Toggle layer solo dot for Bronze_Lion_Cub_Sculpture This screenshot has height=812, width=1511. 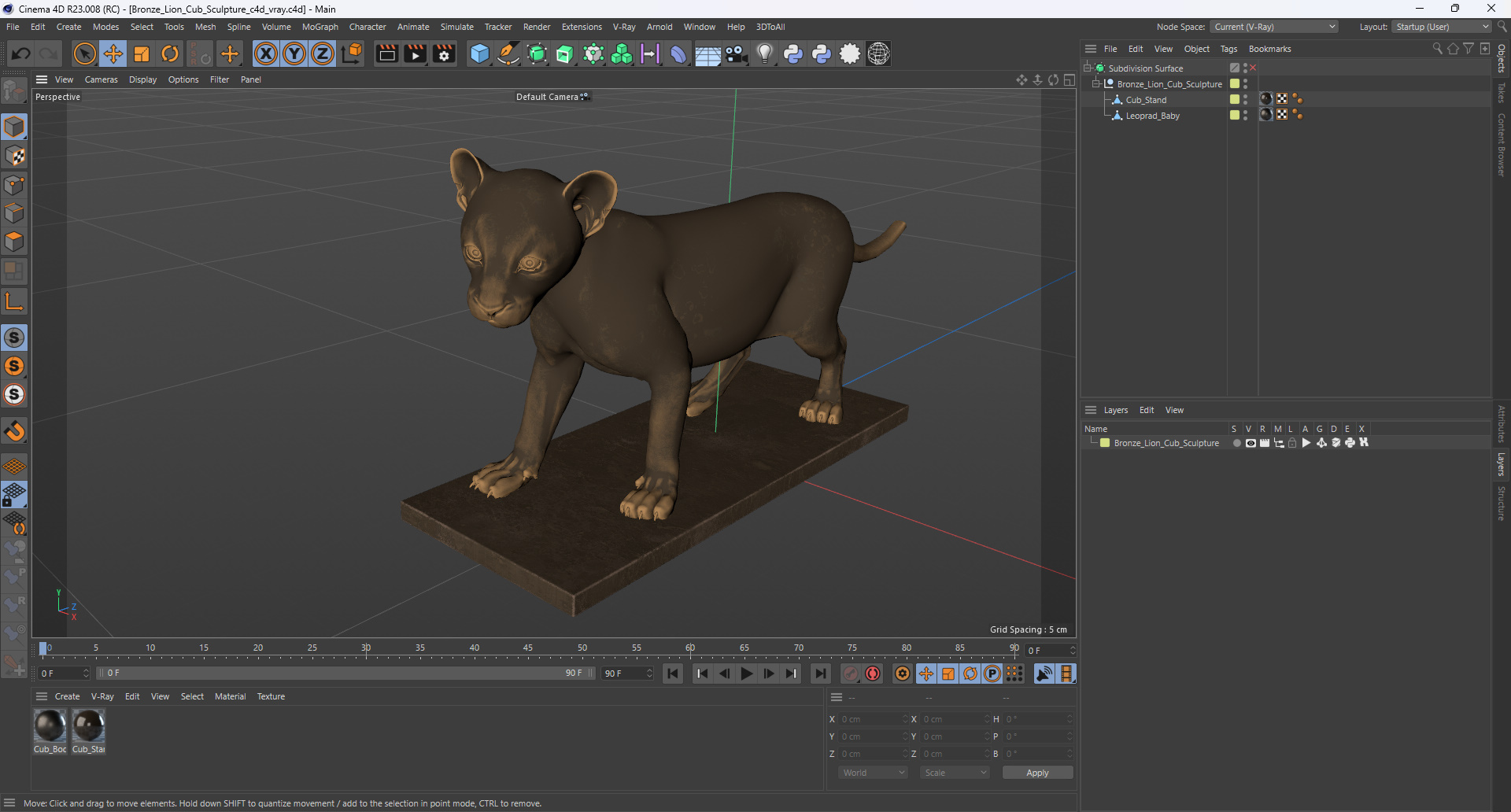tap(1236, 443)
